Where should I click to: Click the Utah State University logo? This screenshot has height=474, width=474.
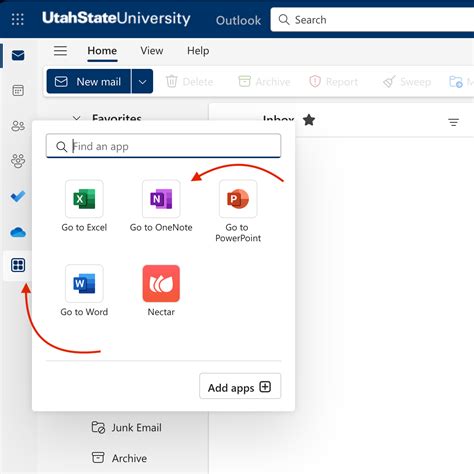pos(116,18)
